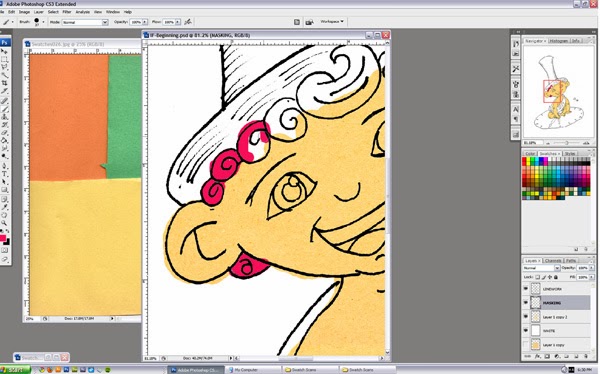Open layer blending mode dropdown
This screenshot has width=600, height=374.
pyautogui.click(x=541, y=268)
